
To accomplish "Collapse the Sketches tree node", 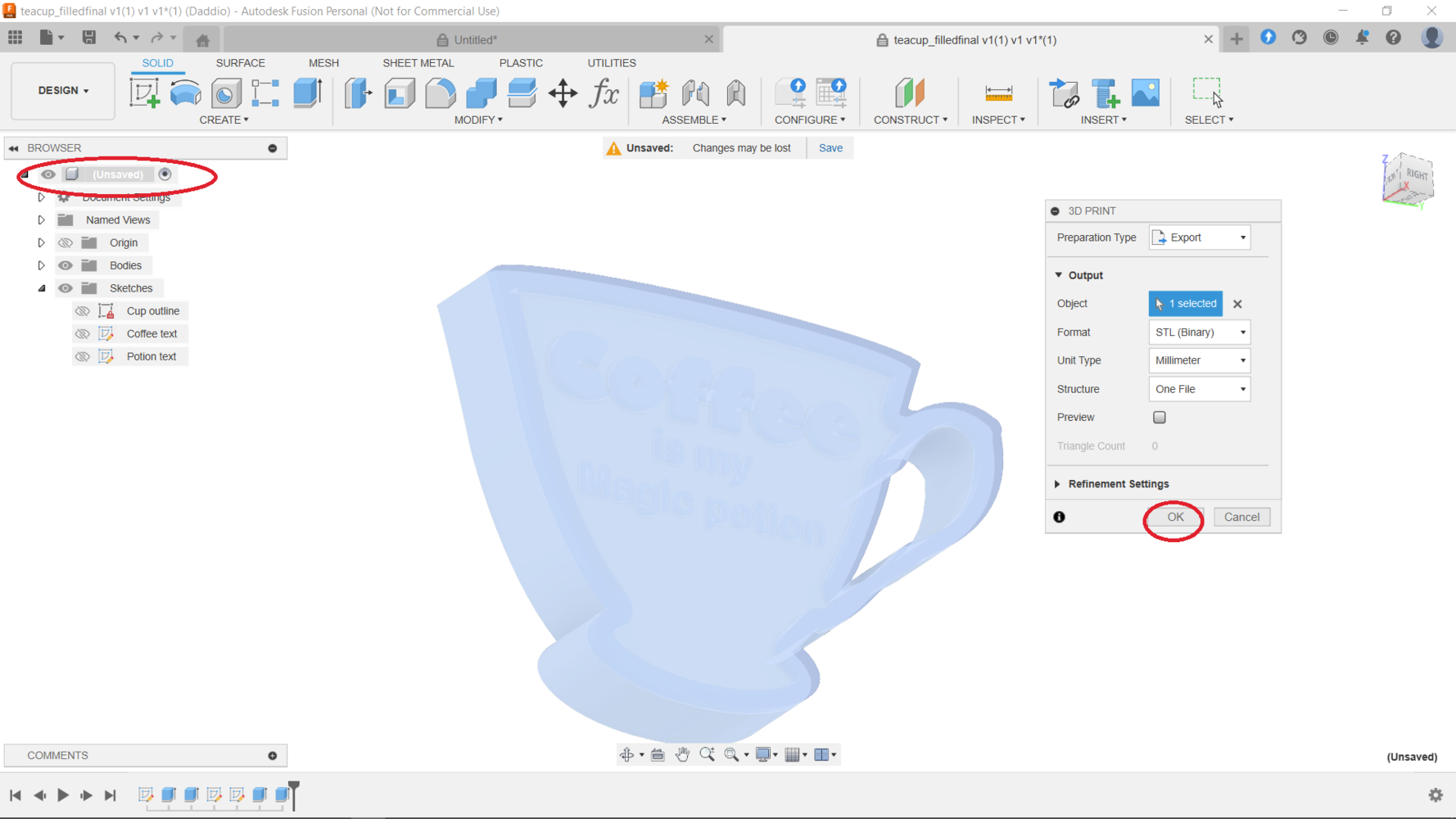I will (41, 288).
